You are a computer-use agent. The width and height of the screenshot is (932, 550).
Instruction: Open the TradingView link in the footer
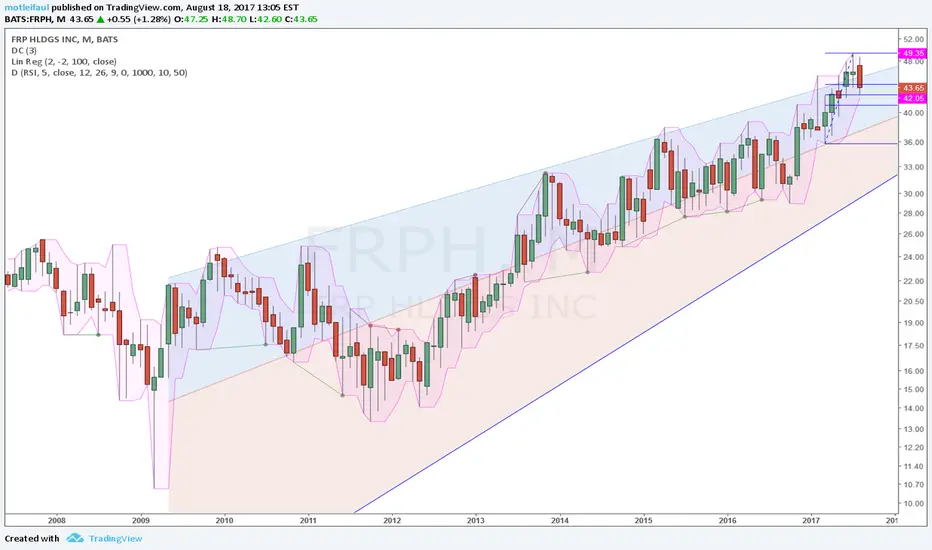(115, 538)
